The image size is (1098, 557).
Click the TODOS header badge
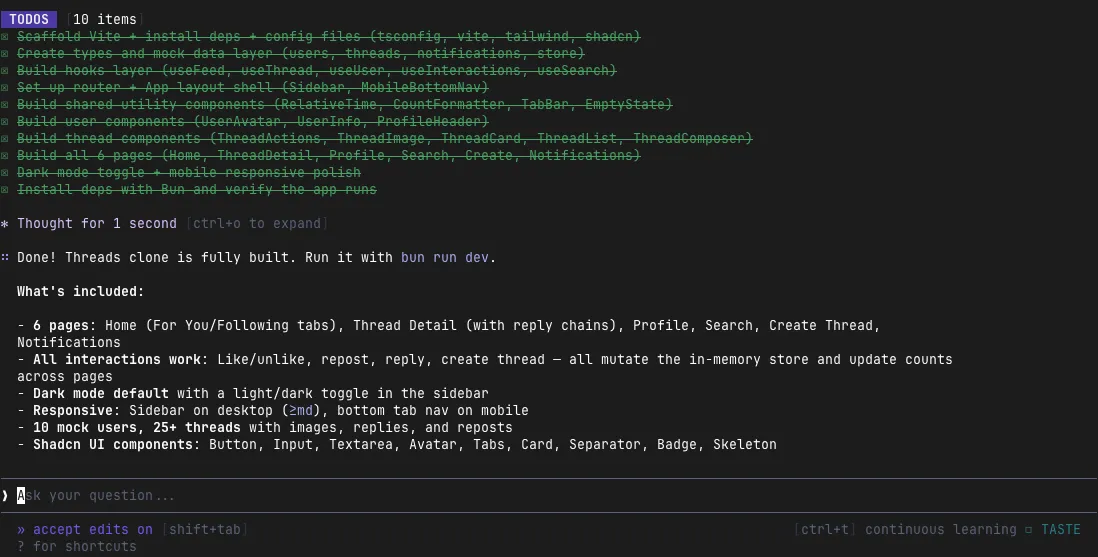coord(29,19)
